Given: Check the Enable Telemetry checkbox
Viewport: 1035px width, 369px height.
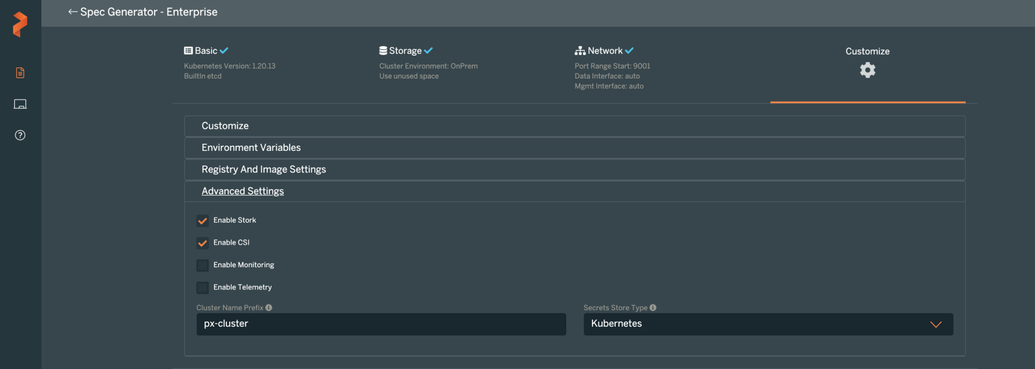Looking at the screenshot, I should point(203,288).
